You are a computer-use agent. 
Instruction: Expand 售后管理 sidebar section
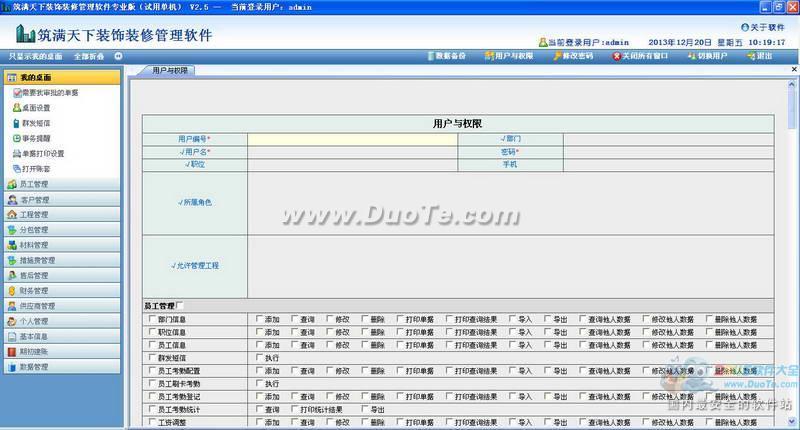62,275
